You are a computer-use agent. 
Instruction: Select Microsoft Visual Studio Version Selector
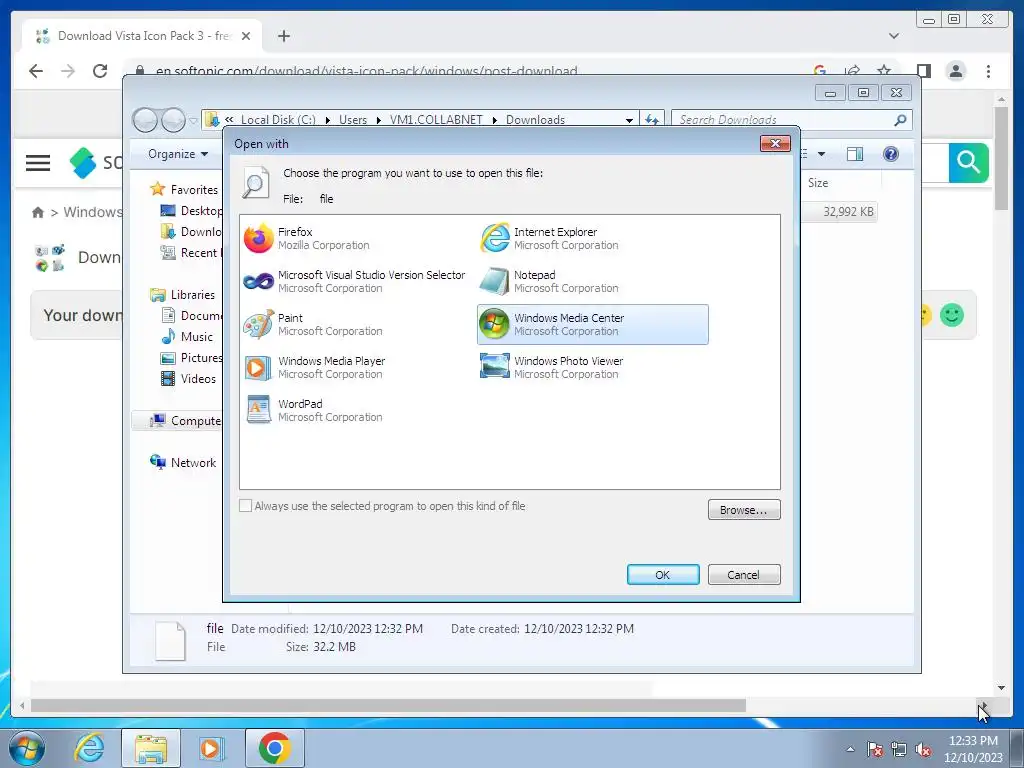[355, 281]
